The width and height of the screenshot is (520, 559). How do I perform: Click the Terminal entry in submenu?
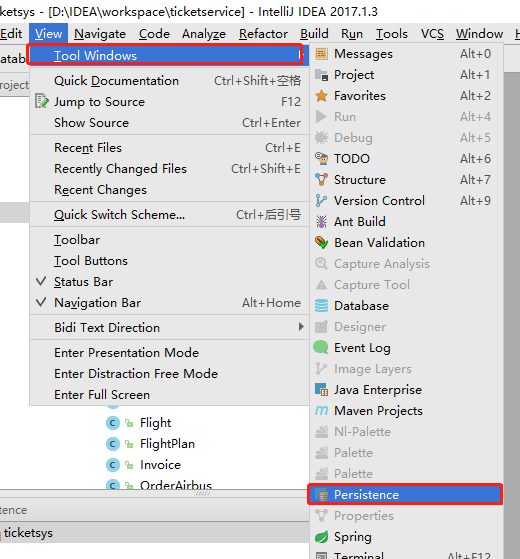tap(406, 554)
